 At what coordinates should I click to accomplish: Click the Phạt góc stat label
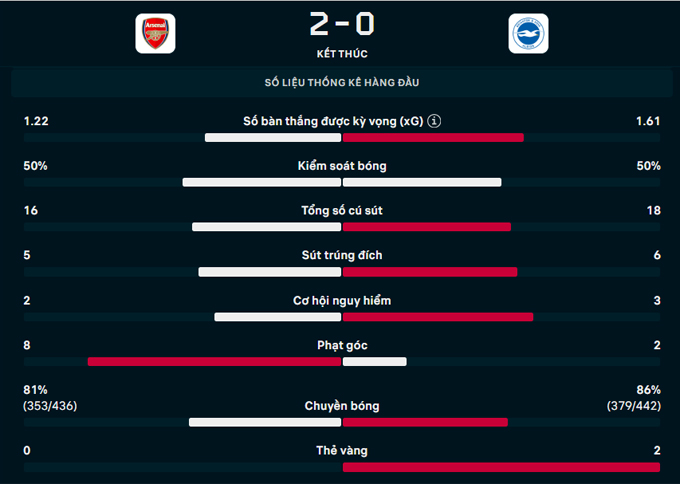342,345
